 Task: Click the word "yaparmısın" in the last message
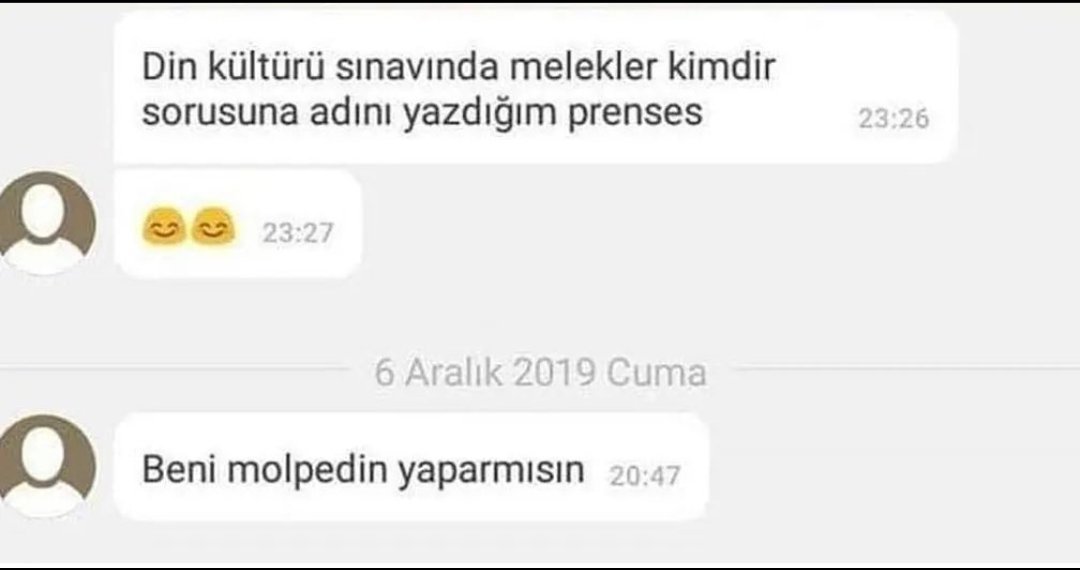click(x=490, y=471)
